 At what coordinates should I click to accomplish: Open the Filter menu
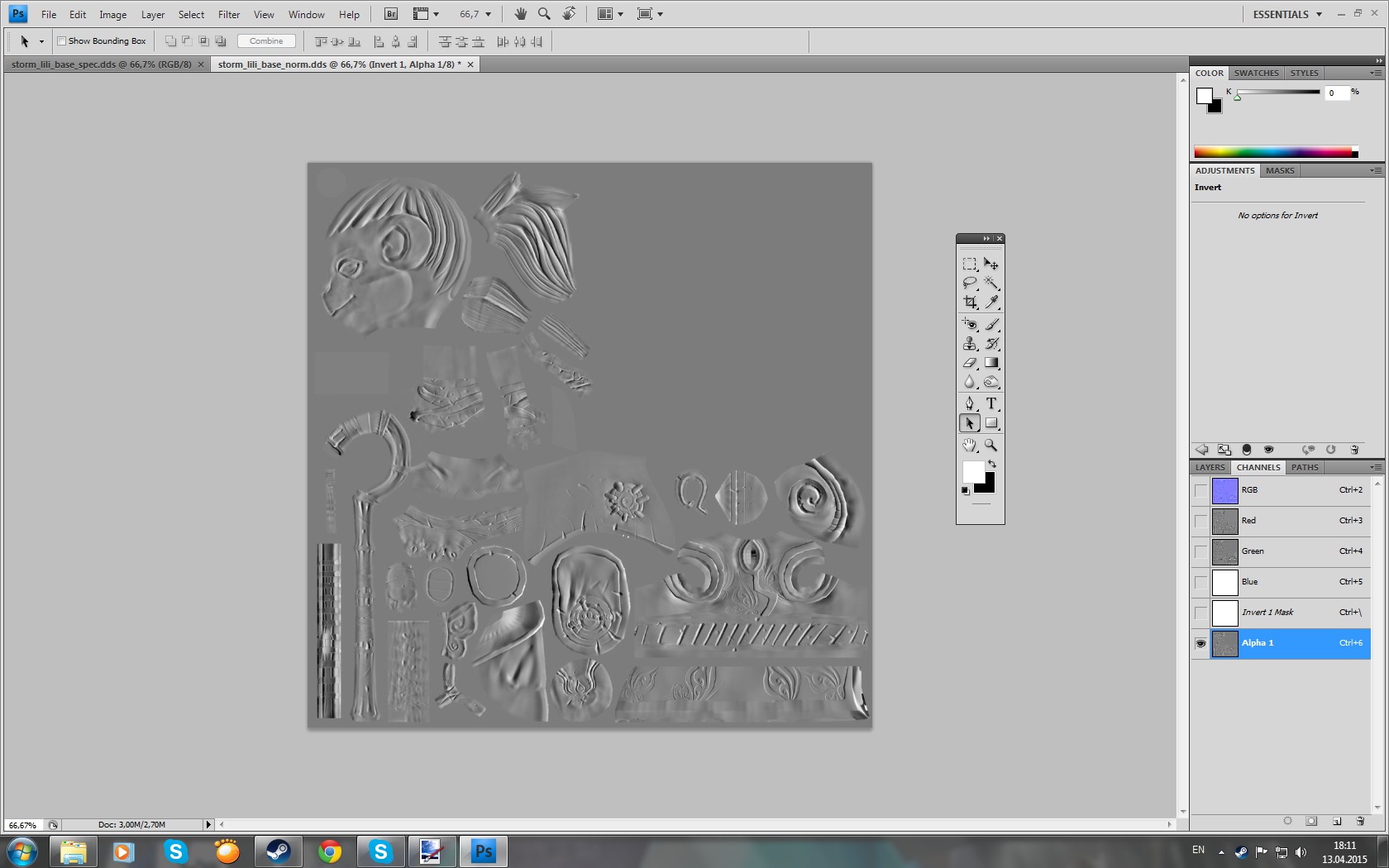(229, 14)
